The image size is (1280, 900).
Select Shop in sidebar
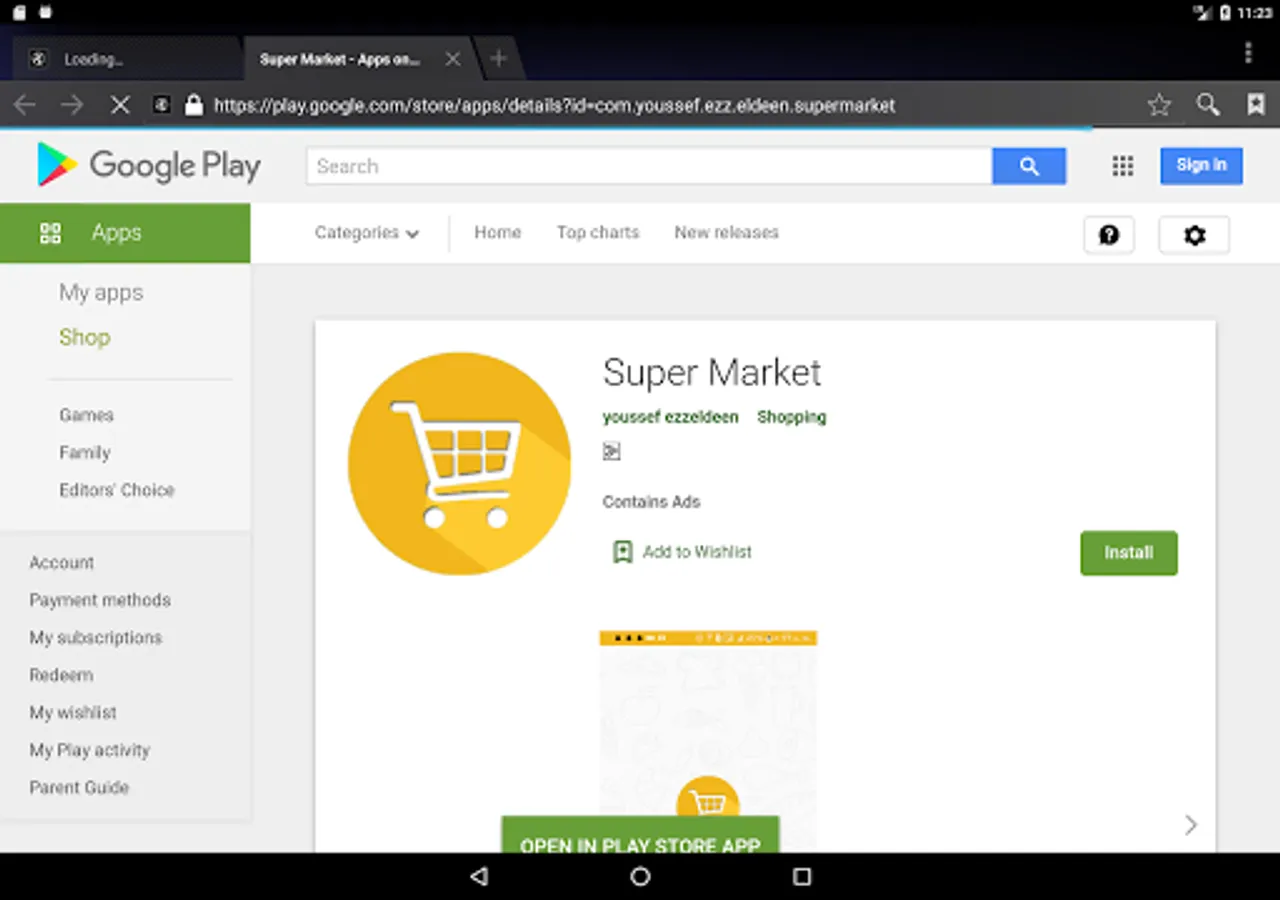pos(84,337)
